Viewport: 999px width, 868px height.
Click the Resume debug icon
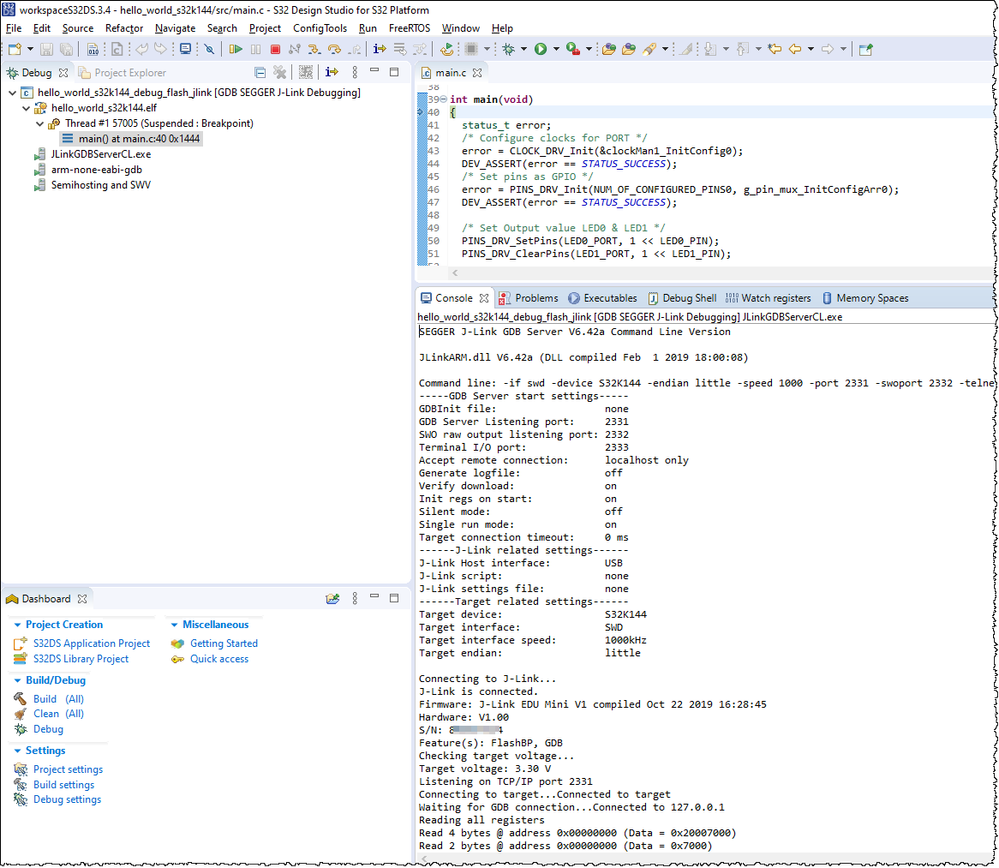(x=236, y=49)
